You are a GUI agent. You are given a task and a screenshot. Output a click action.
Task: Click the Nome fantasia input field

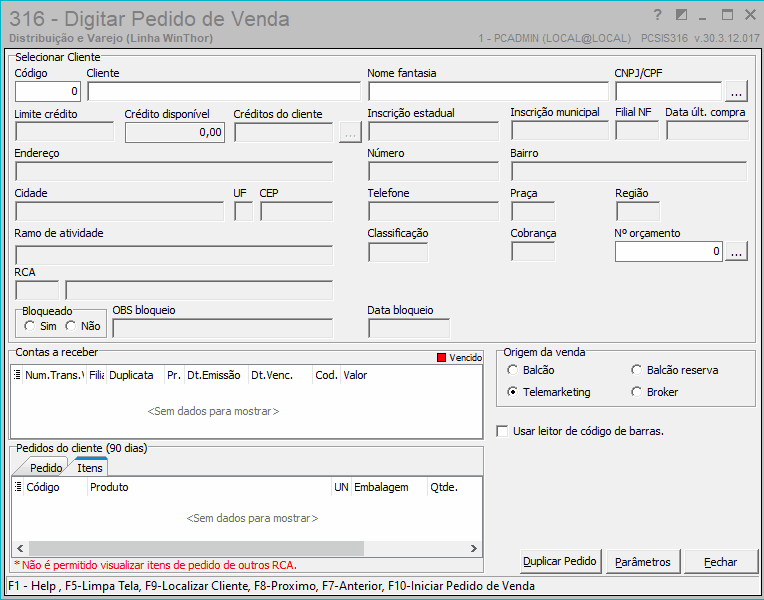click(488, 91)
